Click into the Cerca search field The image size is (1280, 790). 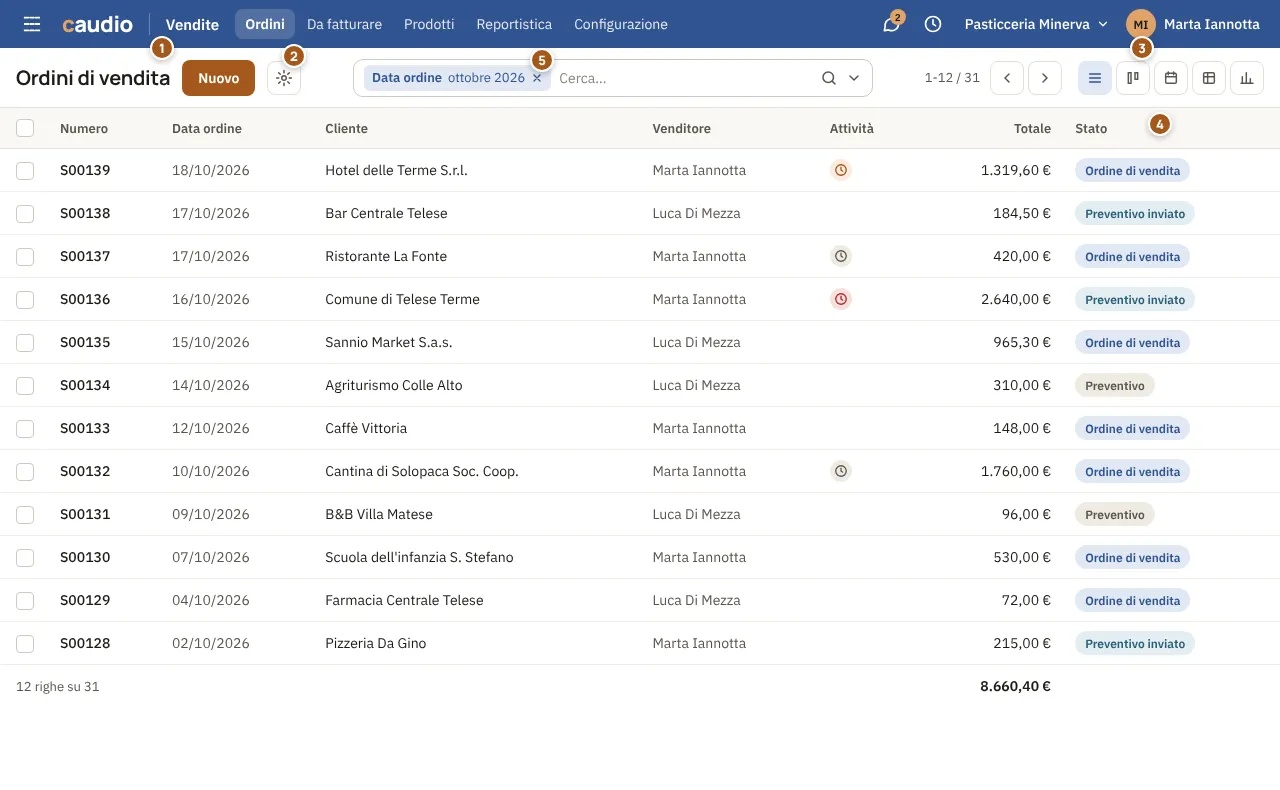[x=684, y=78]
